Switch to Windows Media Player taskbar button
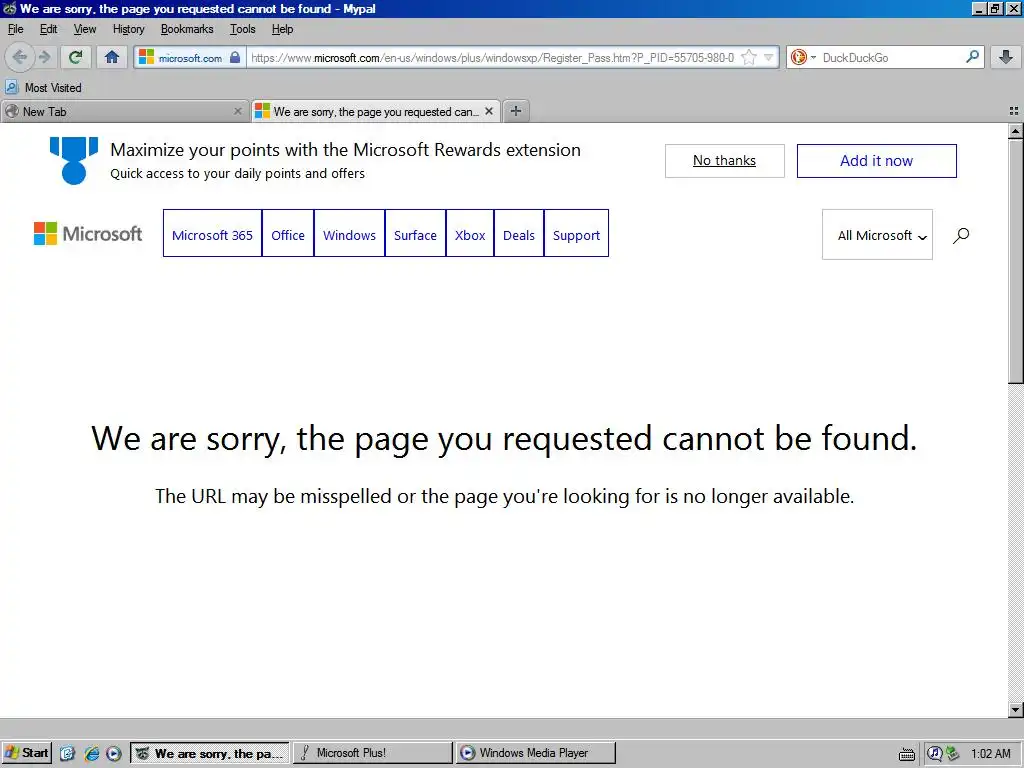The height and width of the screenshot is (768, 1024). tap(536, 753)
